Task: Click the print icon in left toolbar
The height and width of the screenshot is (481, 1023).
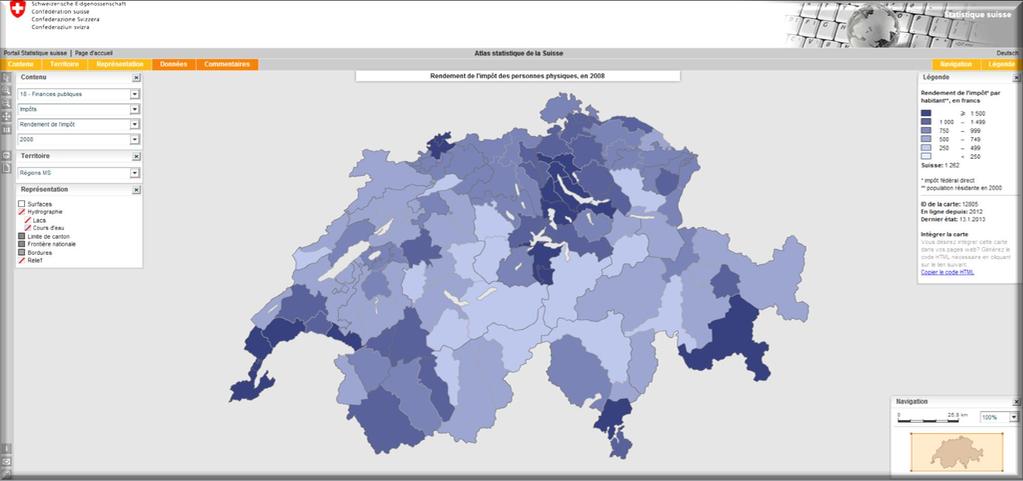Action: coord(7,156)
